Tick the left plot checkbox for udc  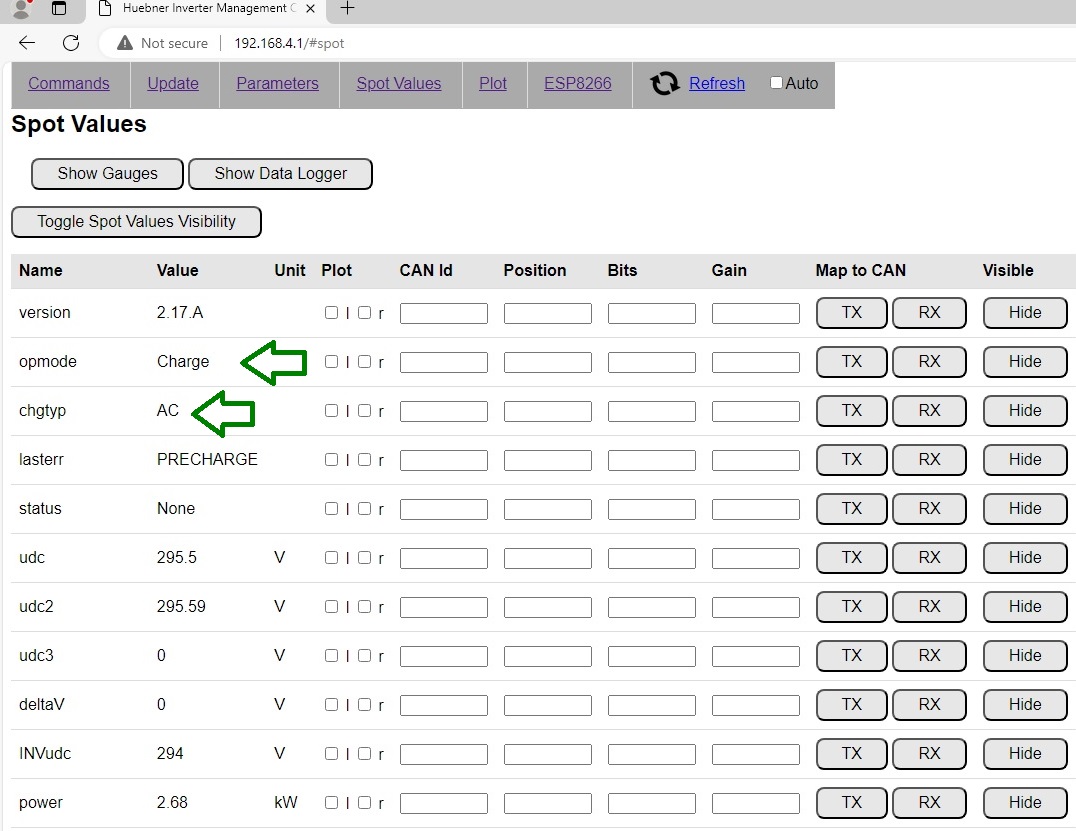pyautogui.click(x=331, y=557)
